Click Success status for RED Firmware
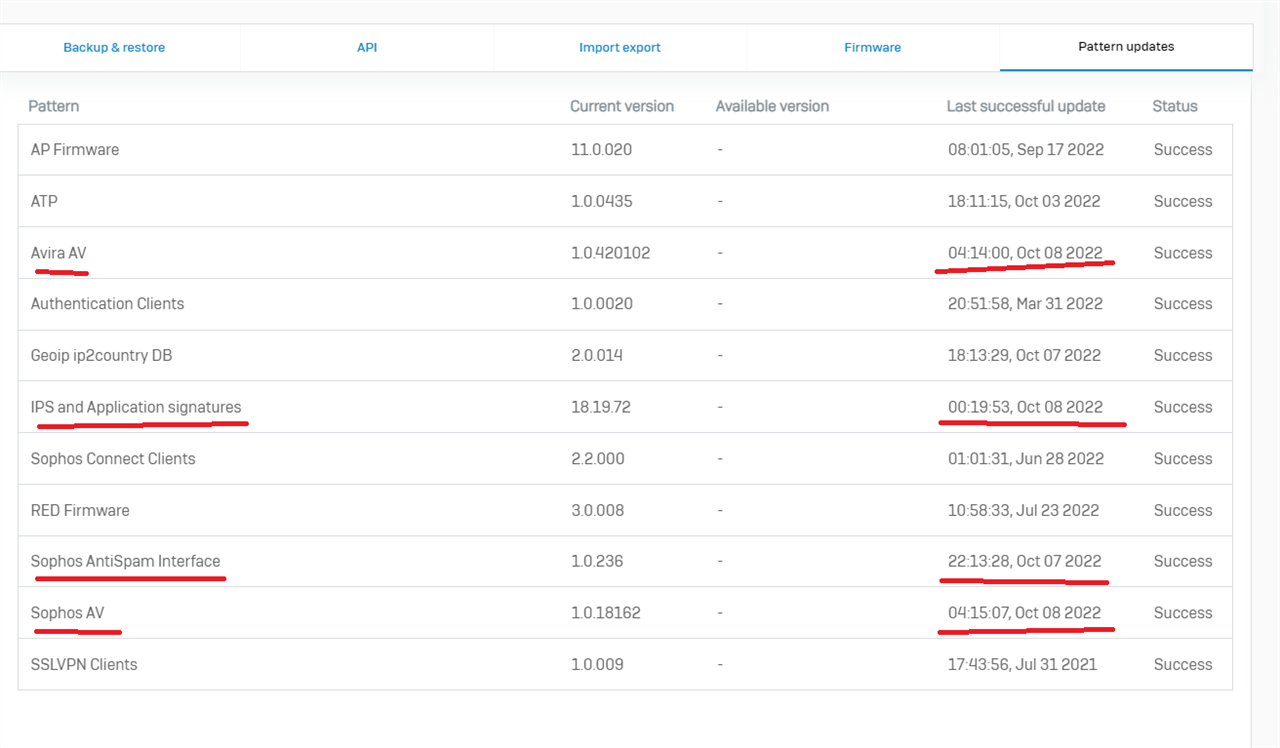Screen dimensions: 1280x748 [x=1183, y=510]
